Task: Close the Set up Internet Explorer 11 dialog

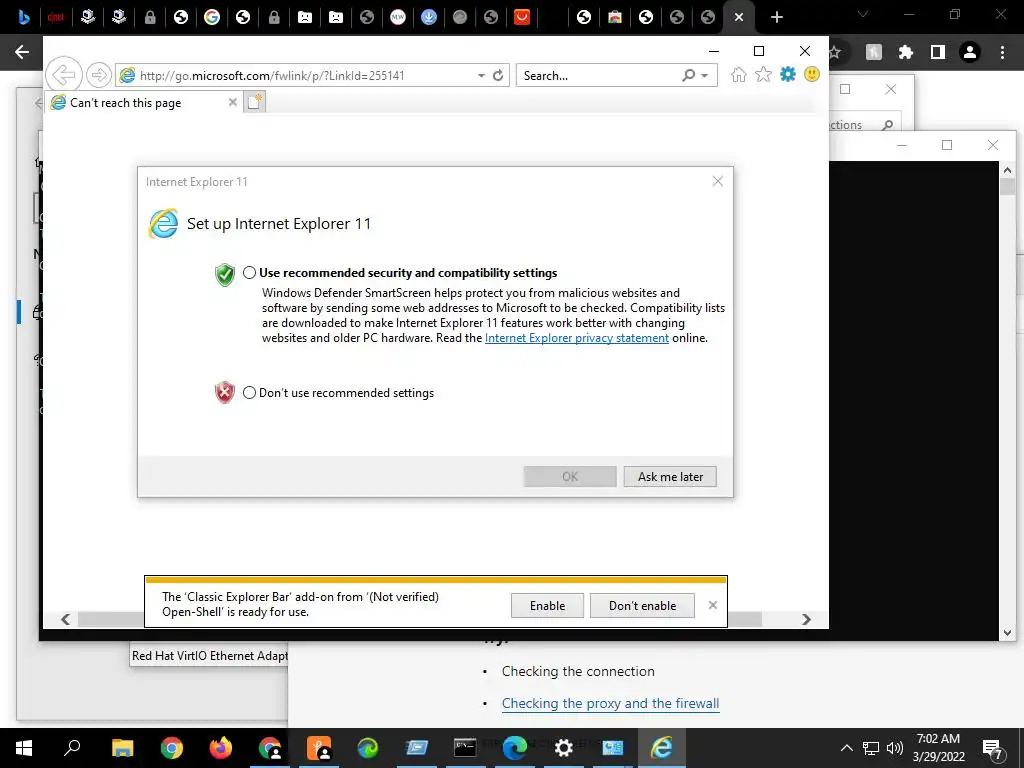Action: (718, 181)
